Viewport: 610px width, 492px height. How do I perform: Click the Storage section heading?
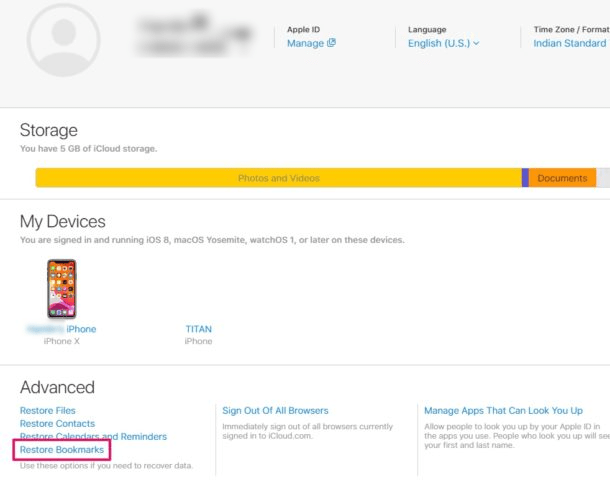[x=49, y=131]
